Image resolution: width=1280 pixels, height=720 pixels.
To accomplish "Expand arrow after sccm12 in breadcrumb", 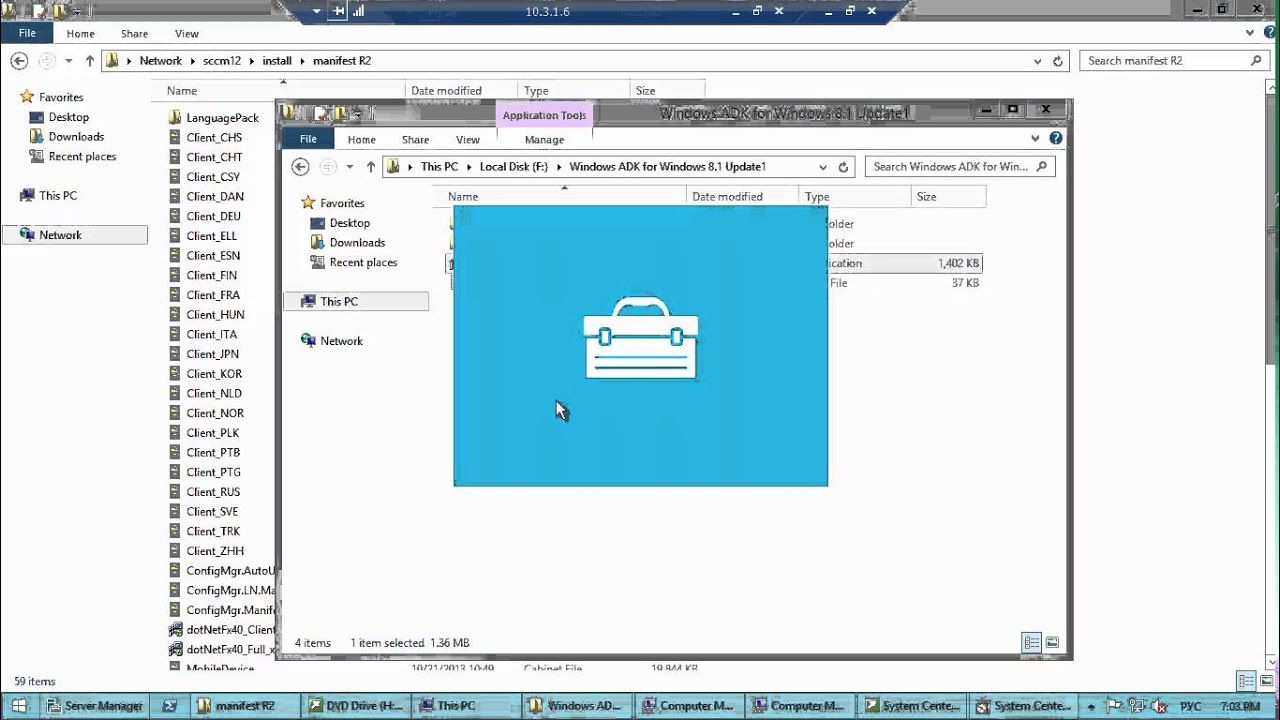I will 251,61.
